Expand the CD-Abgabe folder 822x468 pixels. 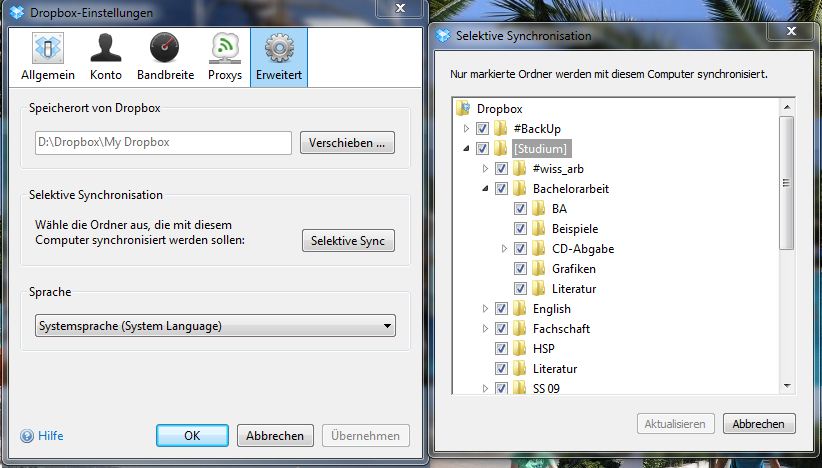504,248
